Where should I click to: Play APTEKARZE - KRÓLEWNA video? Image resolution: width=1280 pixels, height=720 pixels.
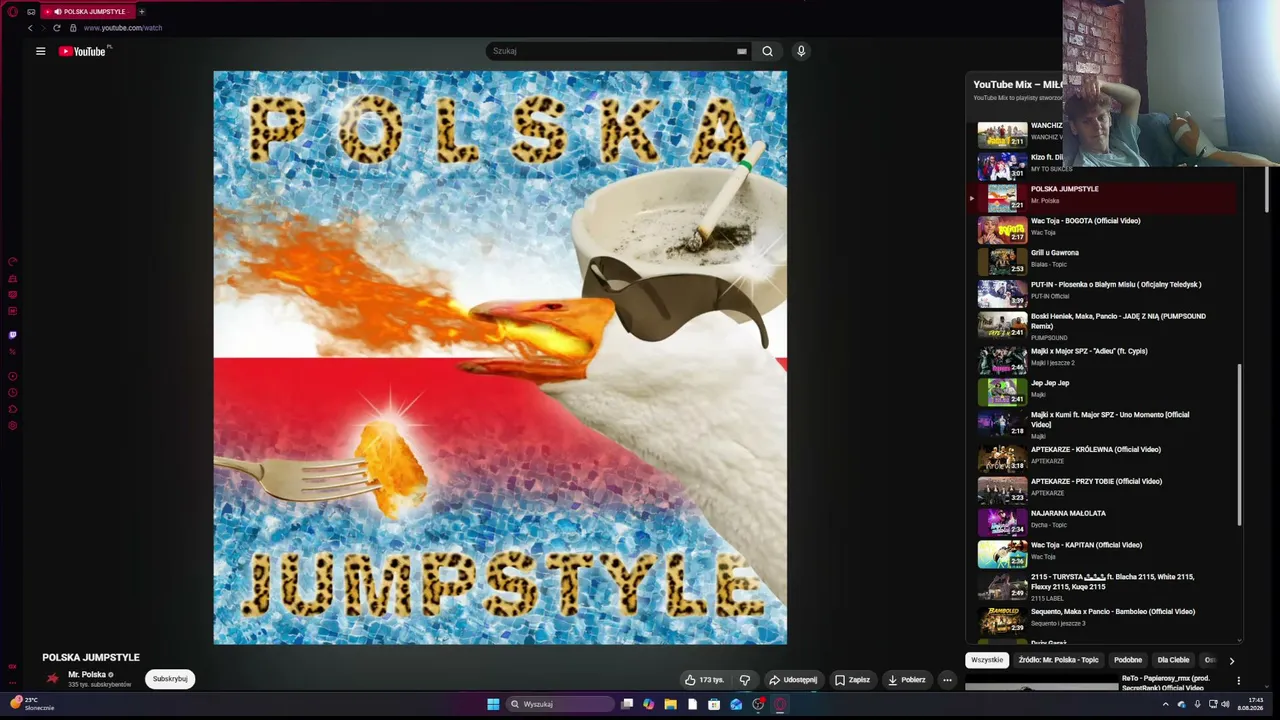[x=1104, y=458]
